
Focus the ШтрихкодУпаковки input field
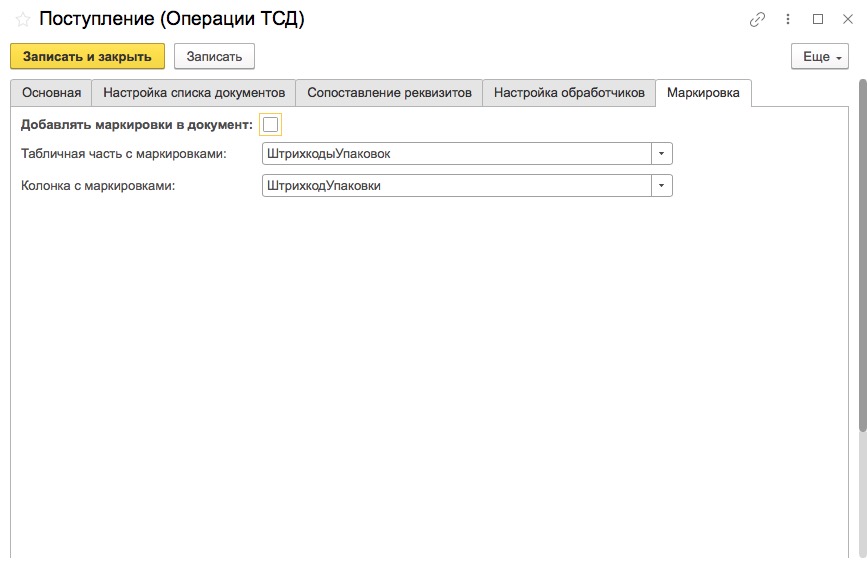(x=457, y=186)
